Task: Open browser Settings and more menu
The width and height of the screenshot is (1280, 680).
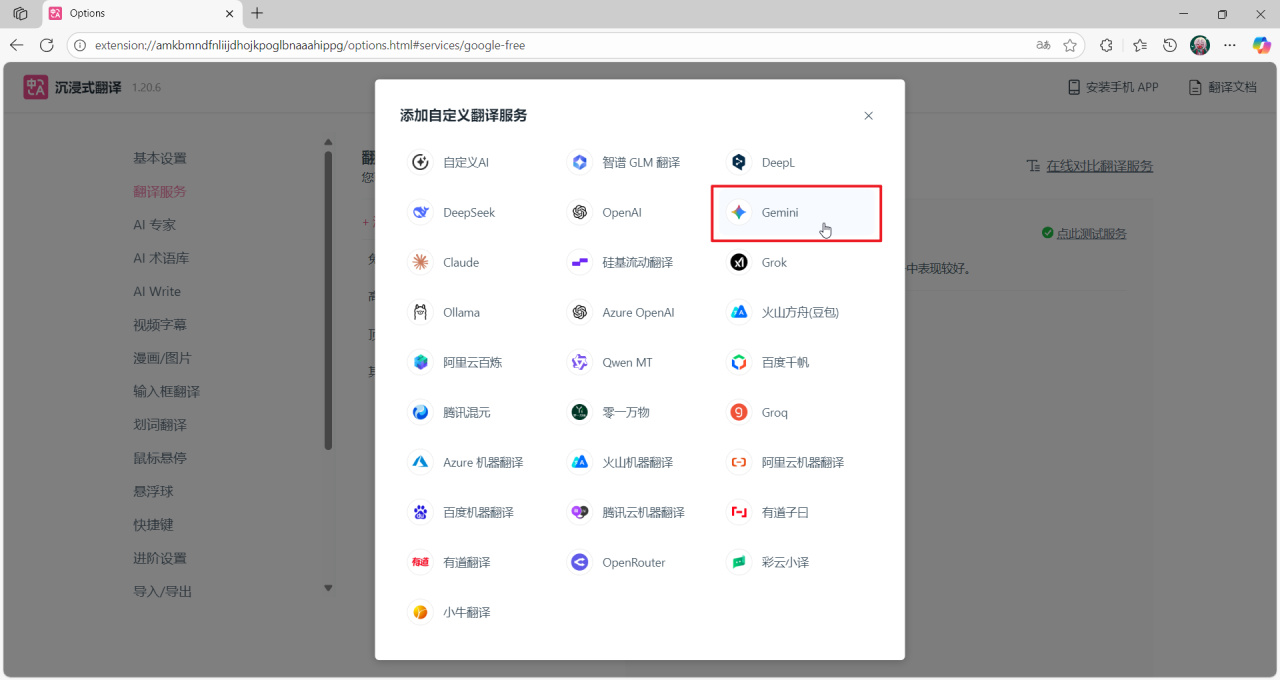Action: tap(1231, 45)
